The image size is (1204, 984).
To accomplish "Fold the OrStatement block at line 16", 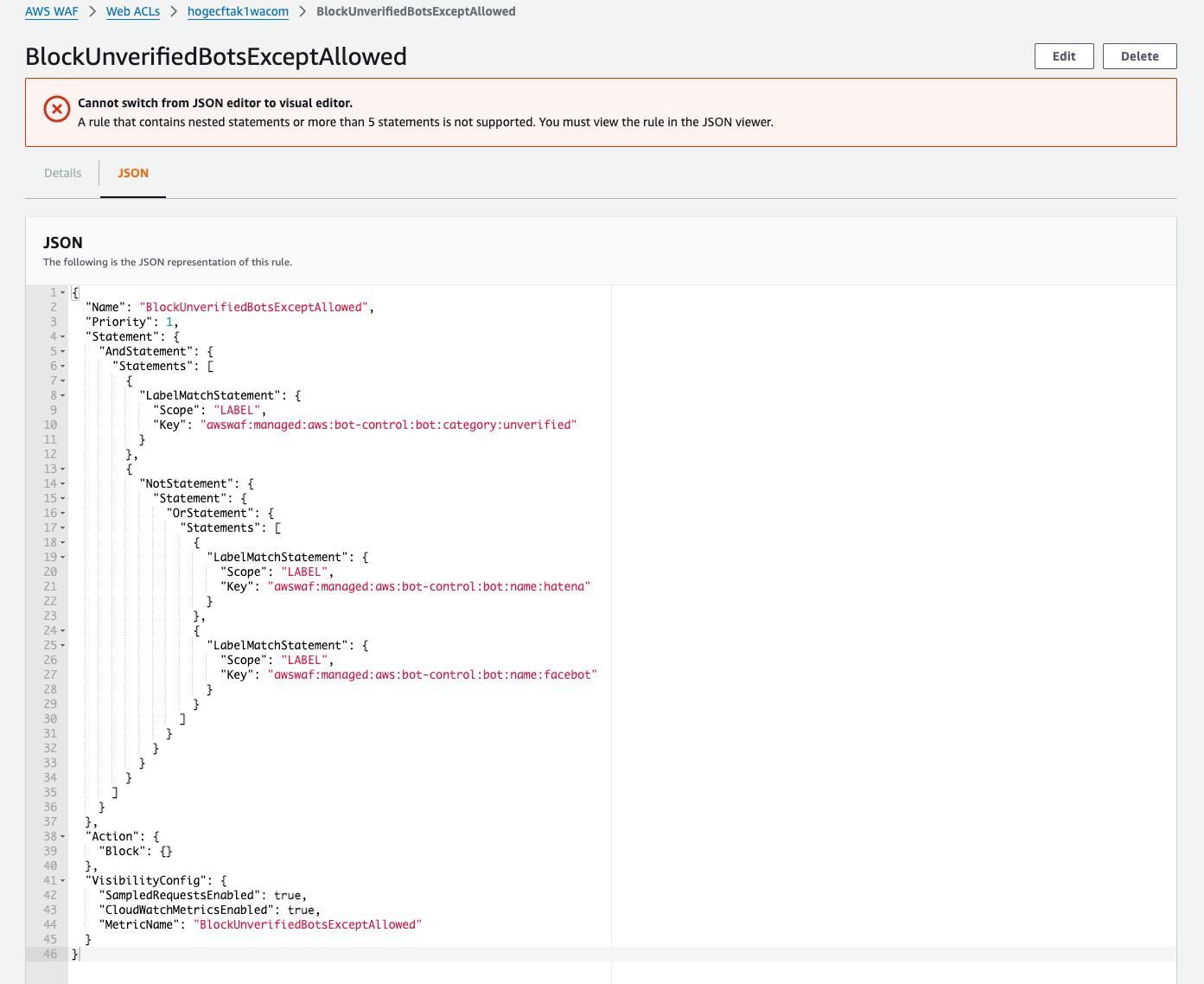I will [x=63, y=514].
